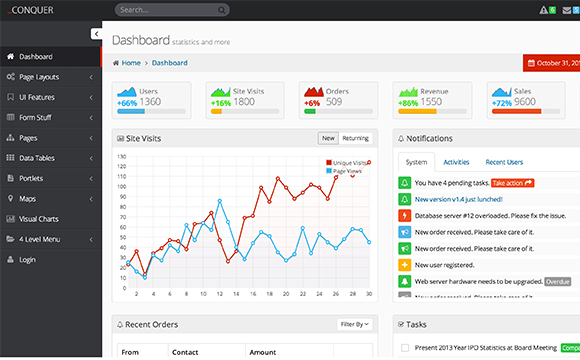
Task: Collapse the sidebar with the arrow toggle
Action: (96, 34)
